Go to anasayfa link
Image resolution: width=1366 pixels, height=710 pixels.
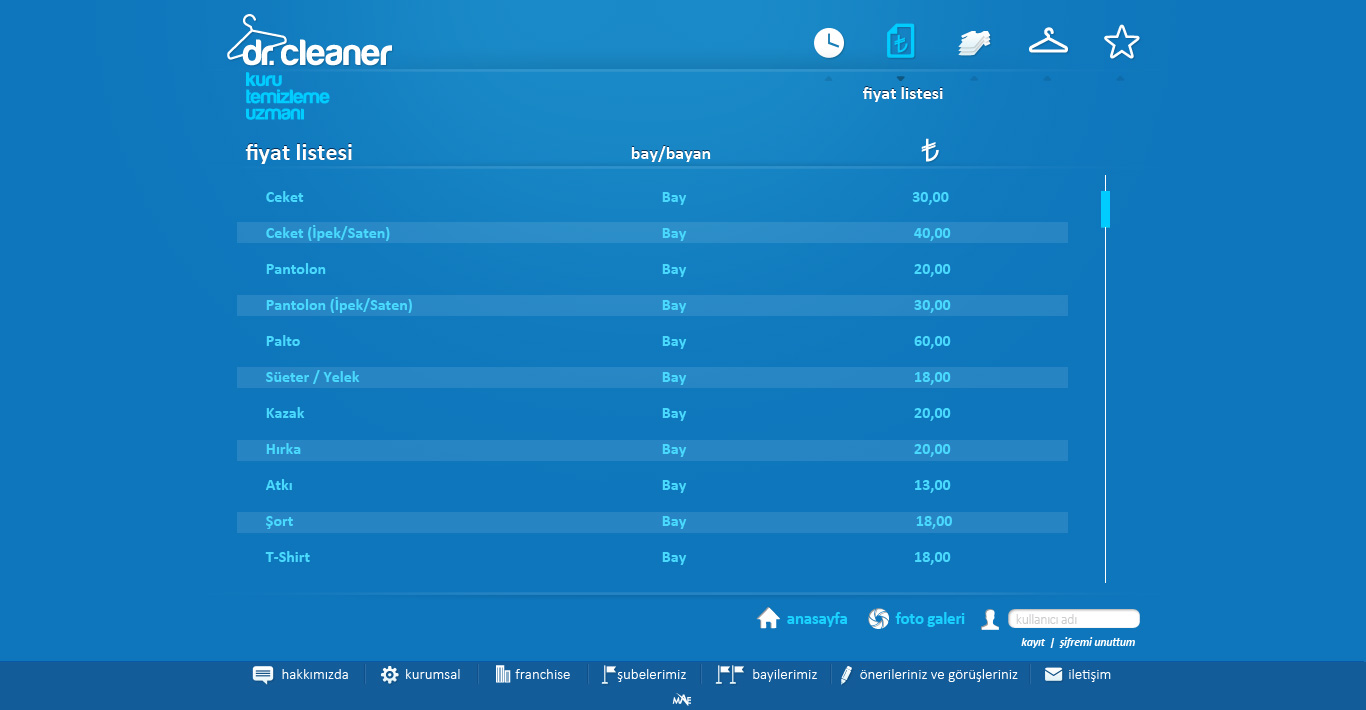[x=817, y=619]
